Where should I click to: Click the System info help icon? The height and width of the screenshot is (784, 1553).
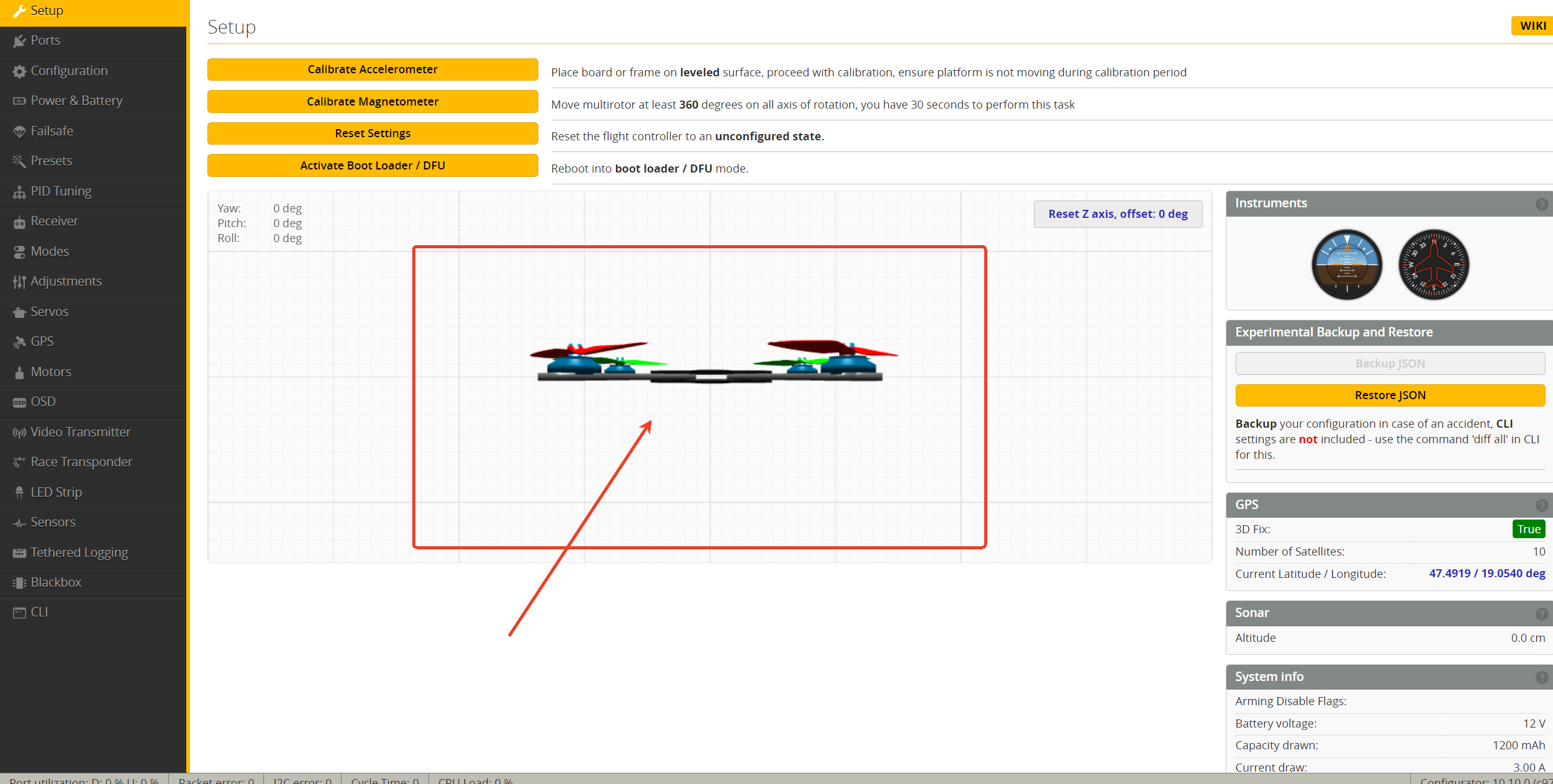pyautogui.click(x=1541, y=678)
